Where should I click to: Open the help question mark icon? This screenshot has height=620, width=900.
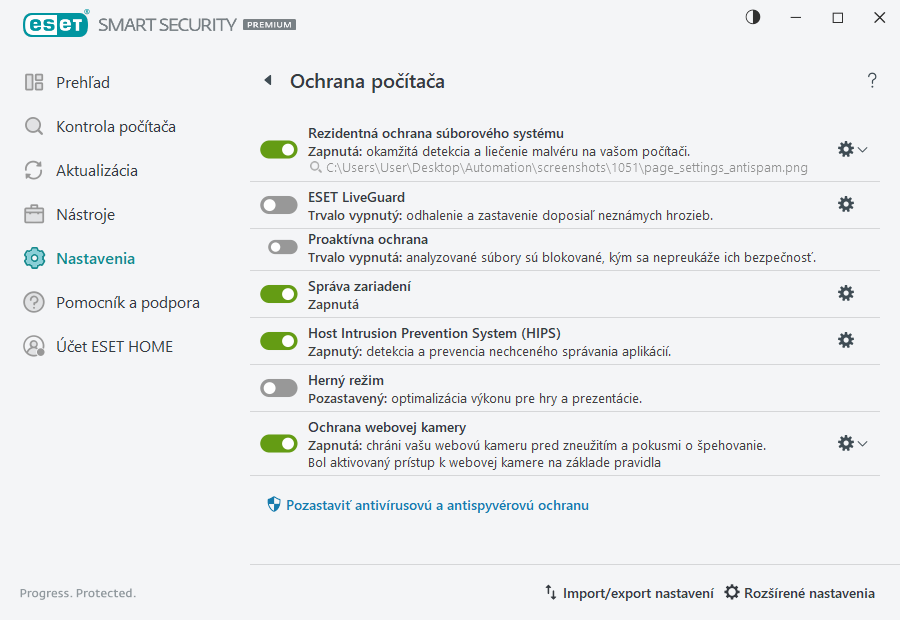pyautogui.click(x=871, y=80)
